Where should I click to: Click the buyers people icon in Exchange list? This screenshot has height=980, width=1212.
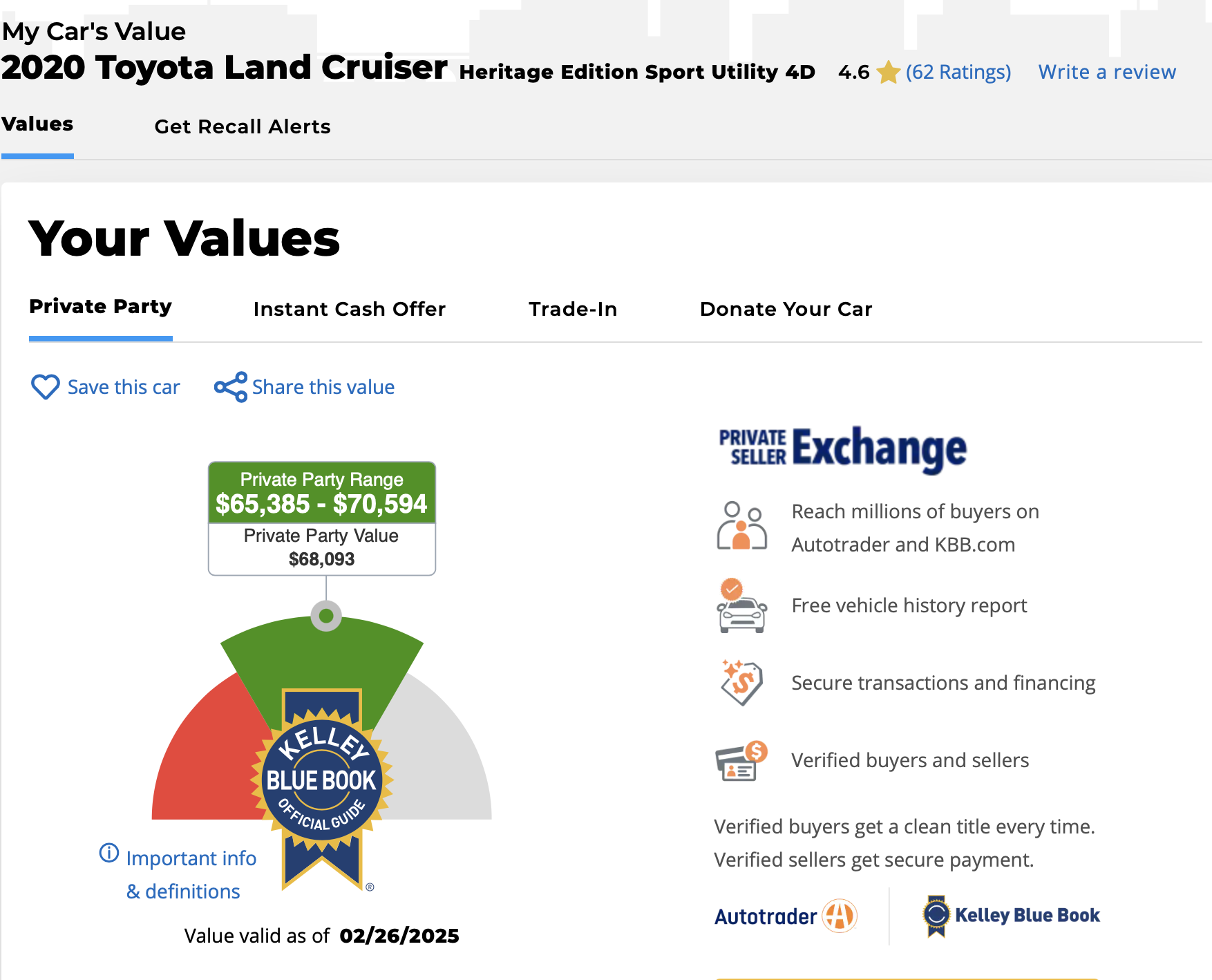[x=741, y=526]
